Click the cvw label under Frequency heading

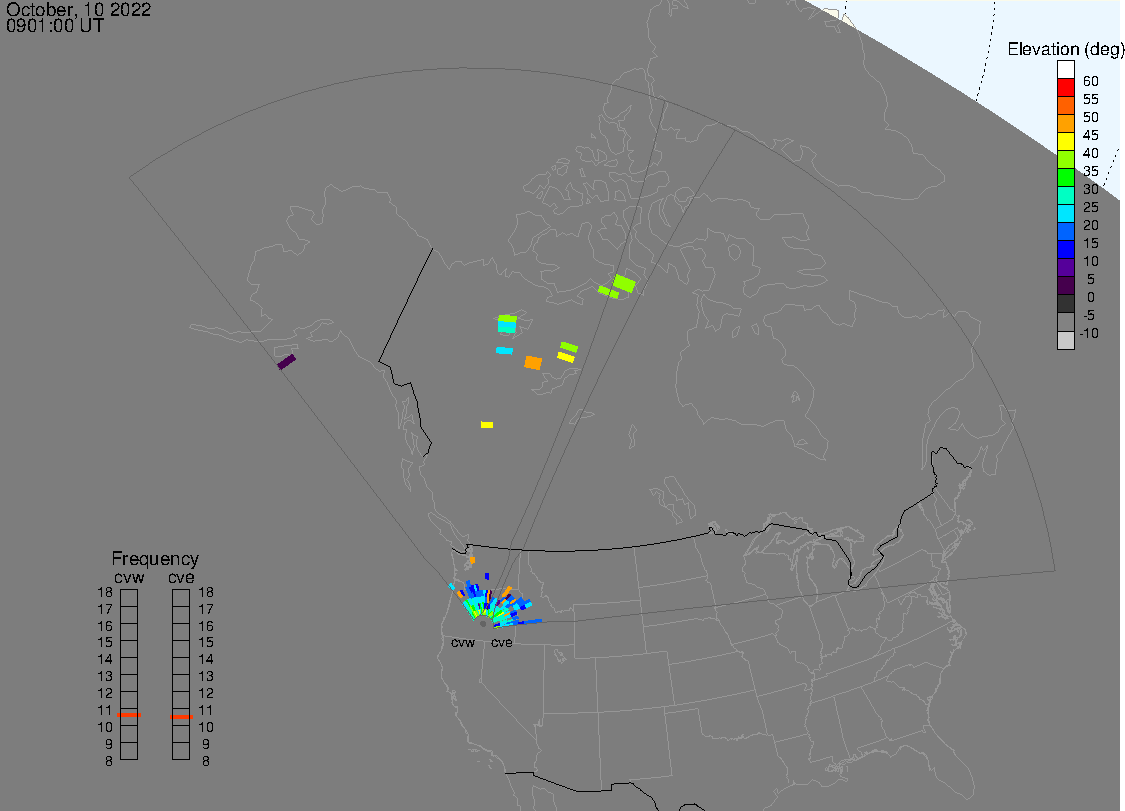[x=129, y=578]
